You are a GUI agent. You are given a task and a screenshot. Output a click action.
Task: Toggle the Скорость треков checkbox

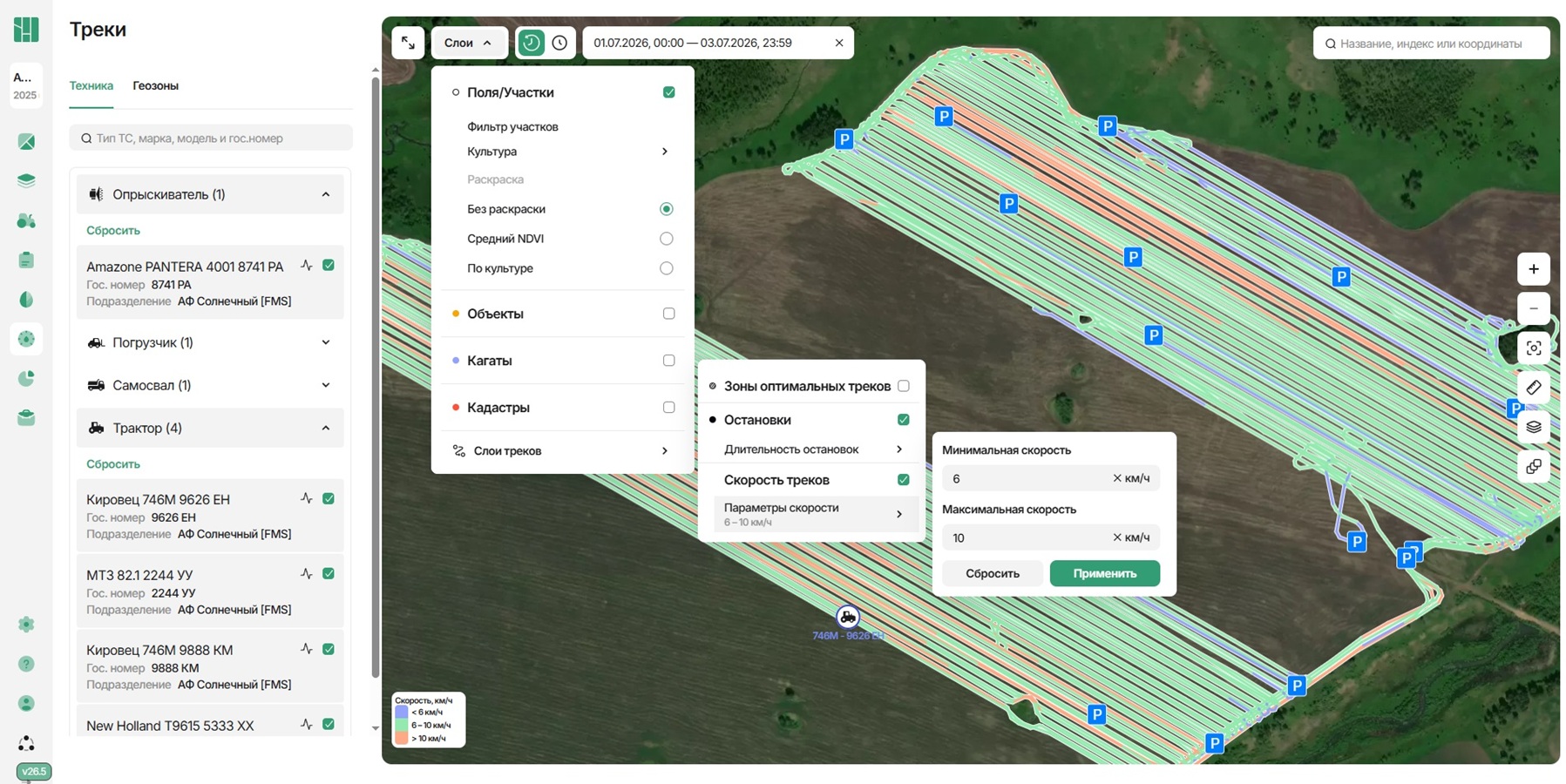tap(904, 480)
